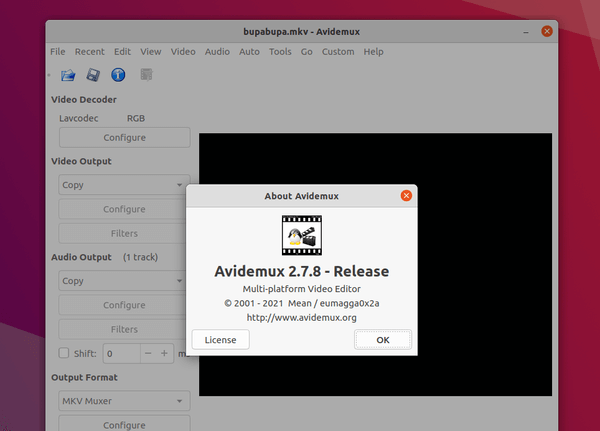The image size is (600, 431).
Task: Open the Audio menu
Action: [x=217, y=52]
